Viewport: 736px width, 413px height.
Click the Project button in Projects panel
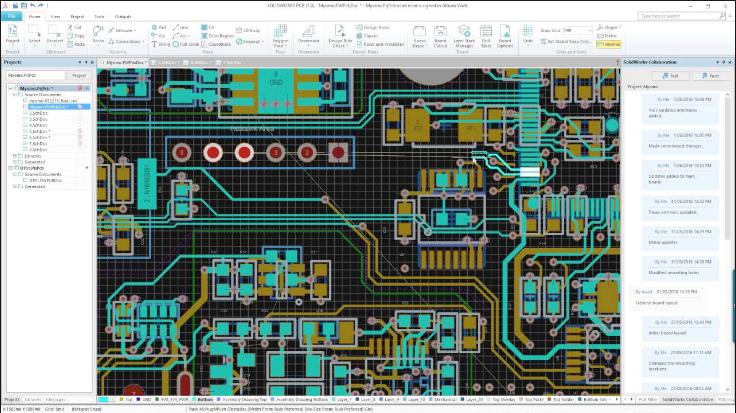[79, 75]
